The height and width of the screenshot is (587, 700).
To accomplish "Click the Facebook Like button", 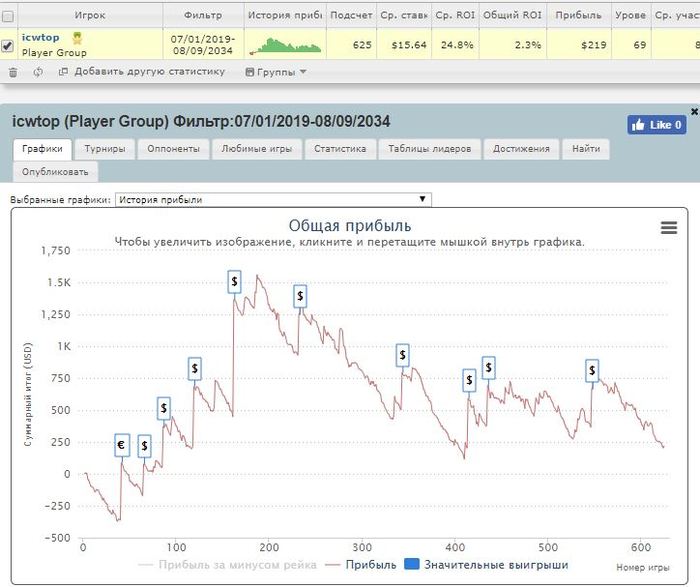I will (657, 125).
